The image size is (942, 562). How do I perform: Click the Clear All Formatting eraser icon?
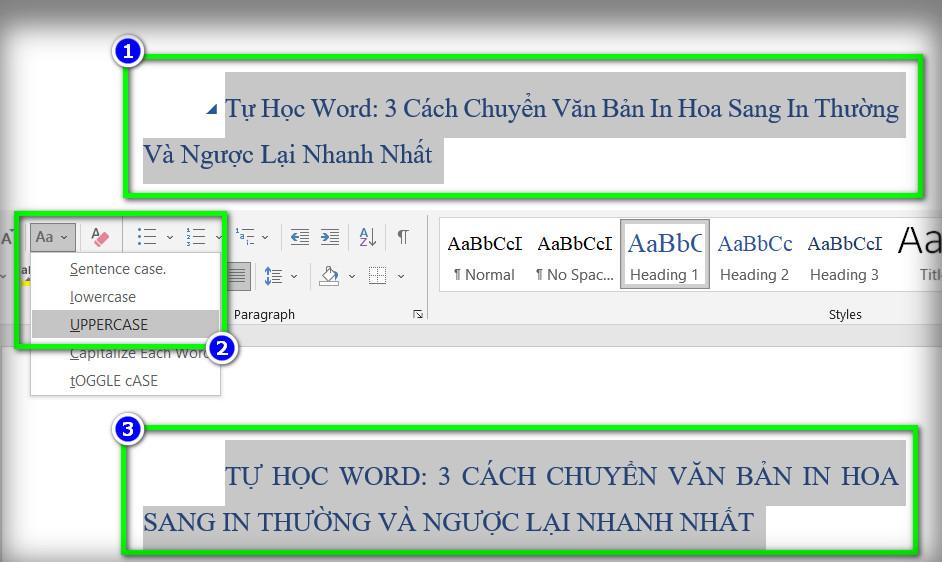pos(100,237)
